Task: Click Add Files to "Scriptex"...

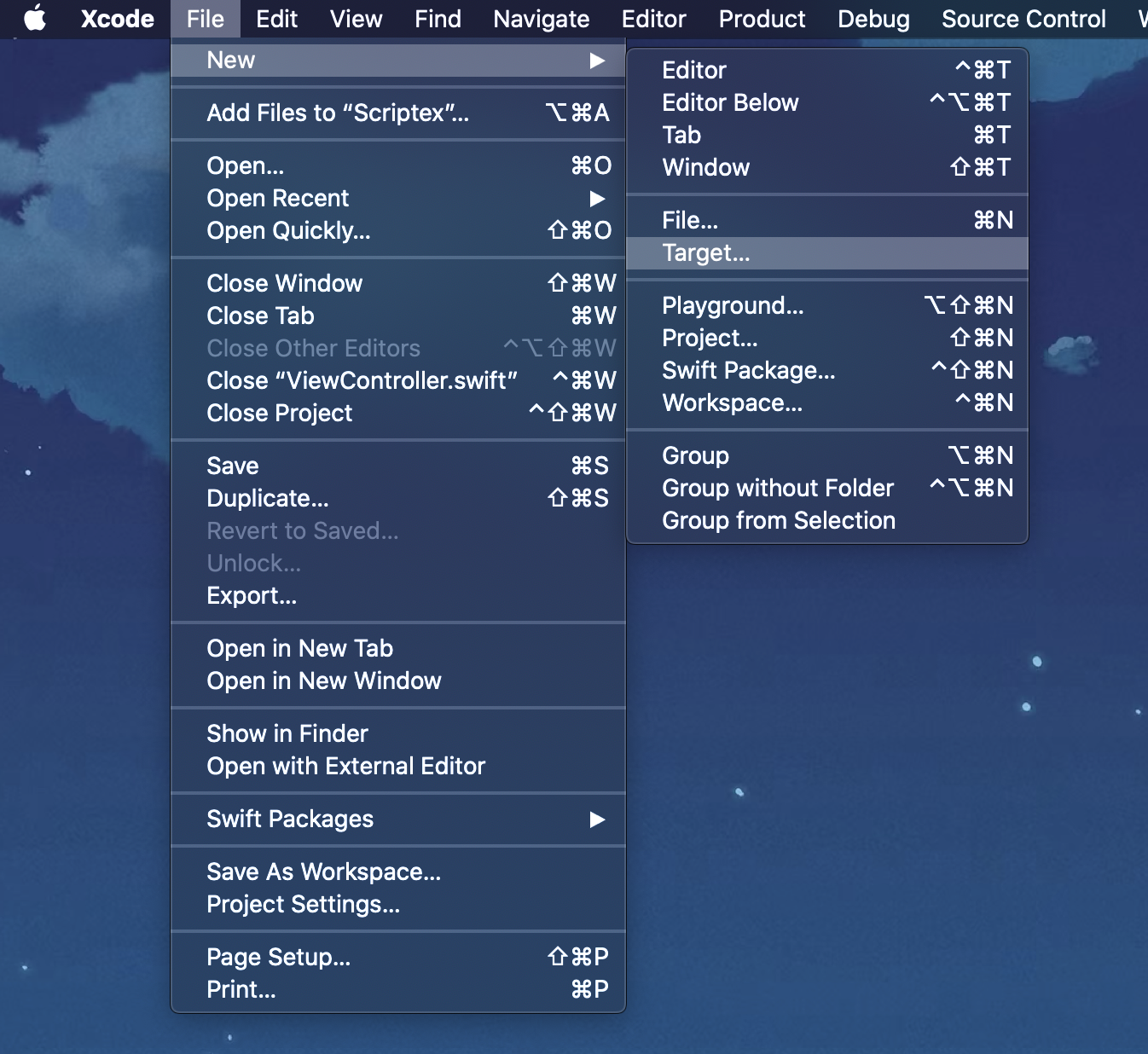Action: coord(338,113)
